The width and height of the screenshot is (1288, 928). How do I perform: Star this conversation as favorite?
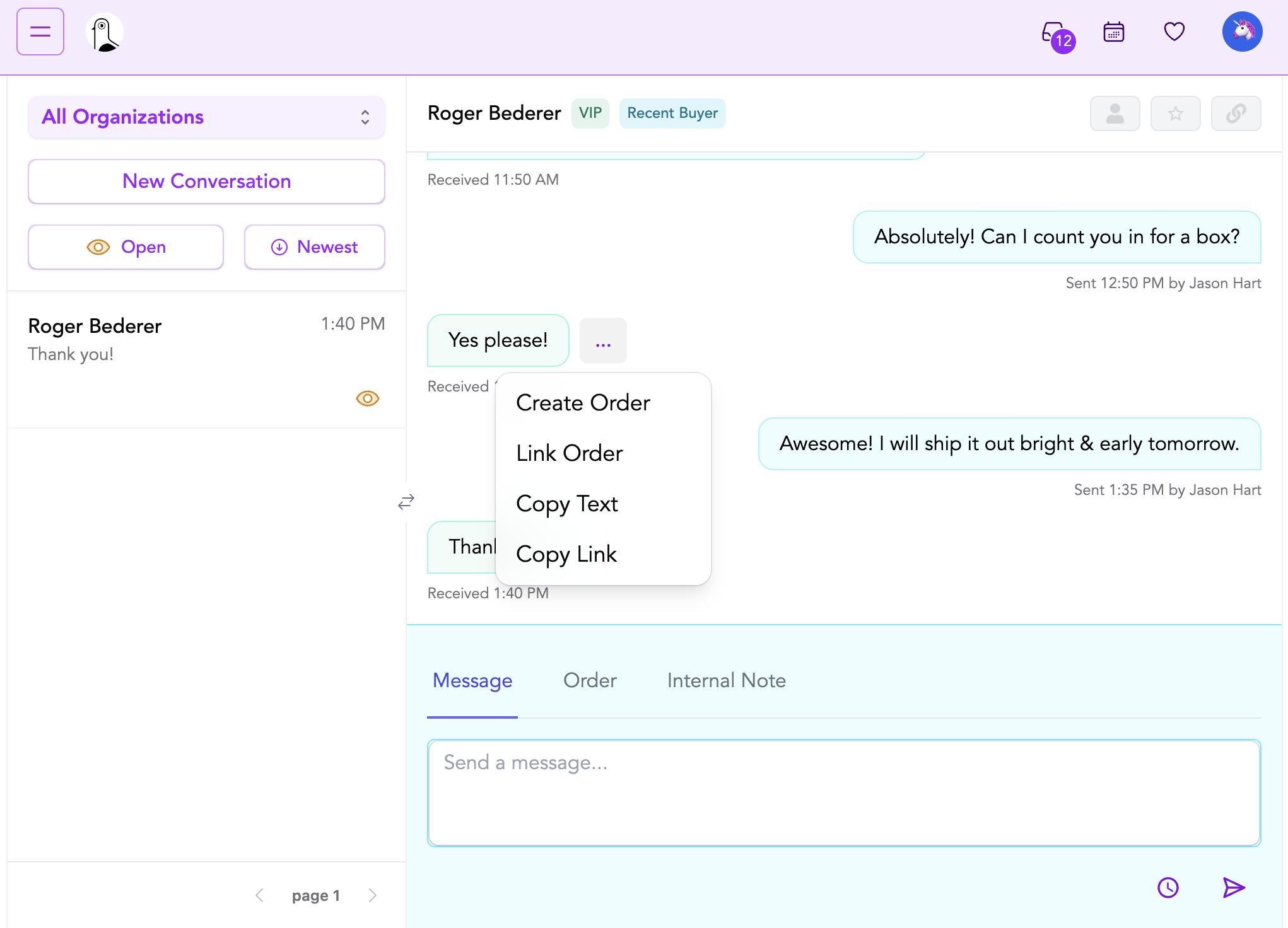point(1175,113)
